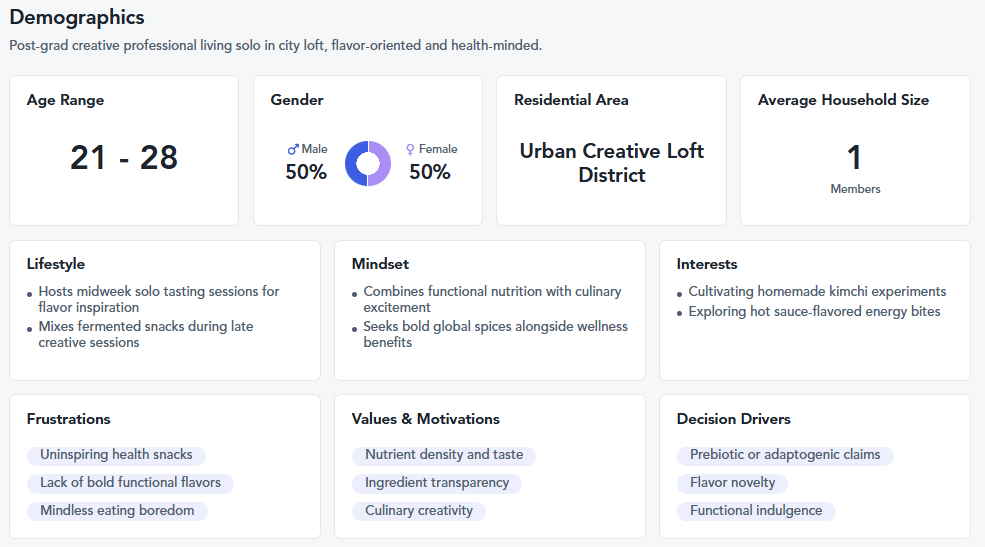The image size is (985, 547).
Task: Click the 'Culinary creativity' tag
Action: click(419, 511)
